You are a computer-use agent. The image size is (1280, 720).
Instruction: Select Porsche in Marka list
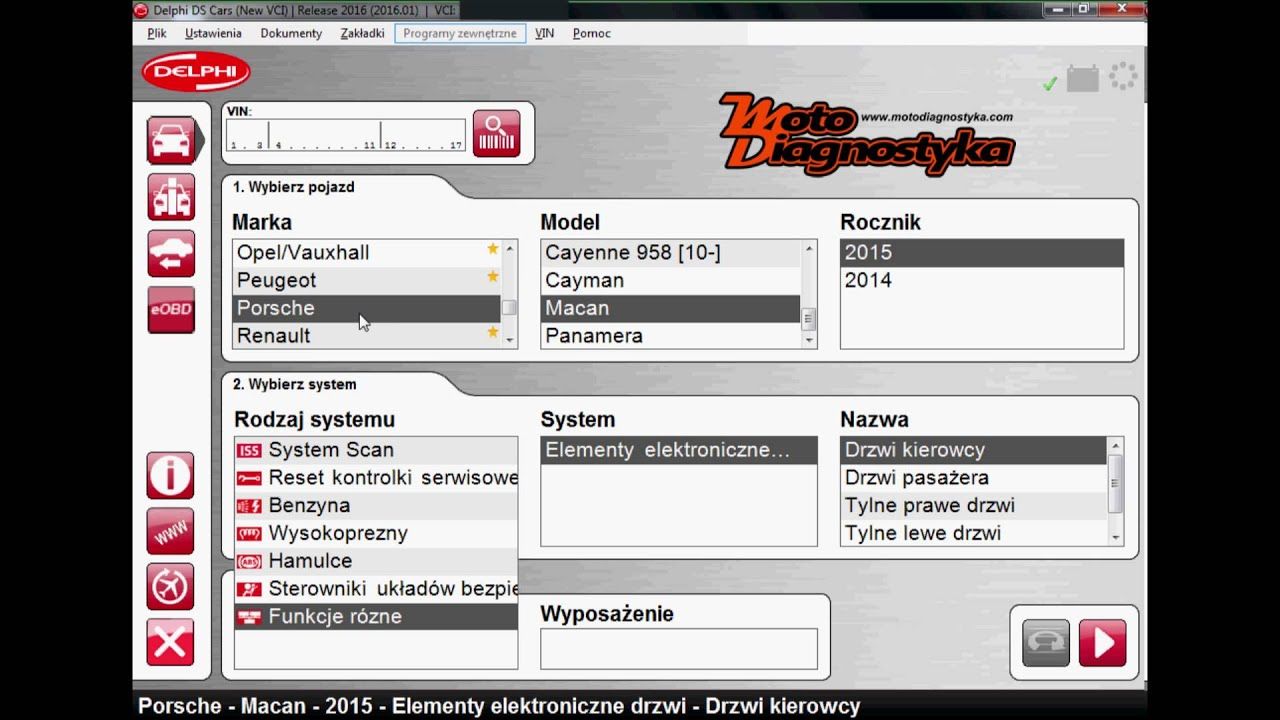366,308
